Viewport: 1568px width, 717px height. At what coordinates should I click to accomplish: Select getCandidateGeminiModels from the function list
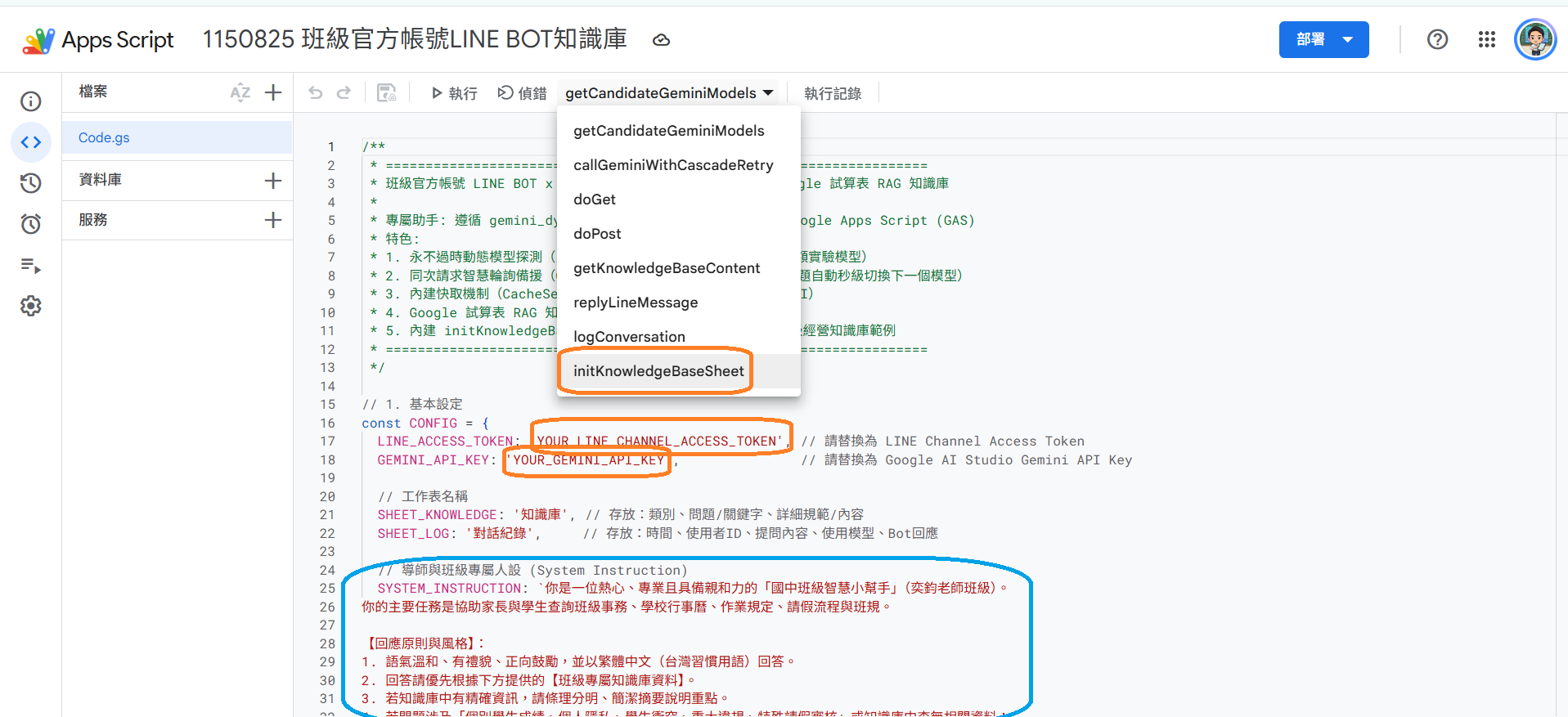678,131
